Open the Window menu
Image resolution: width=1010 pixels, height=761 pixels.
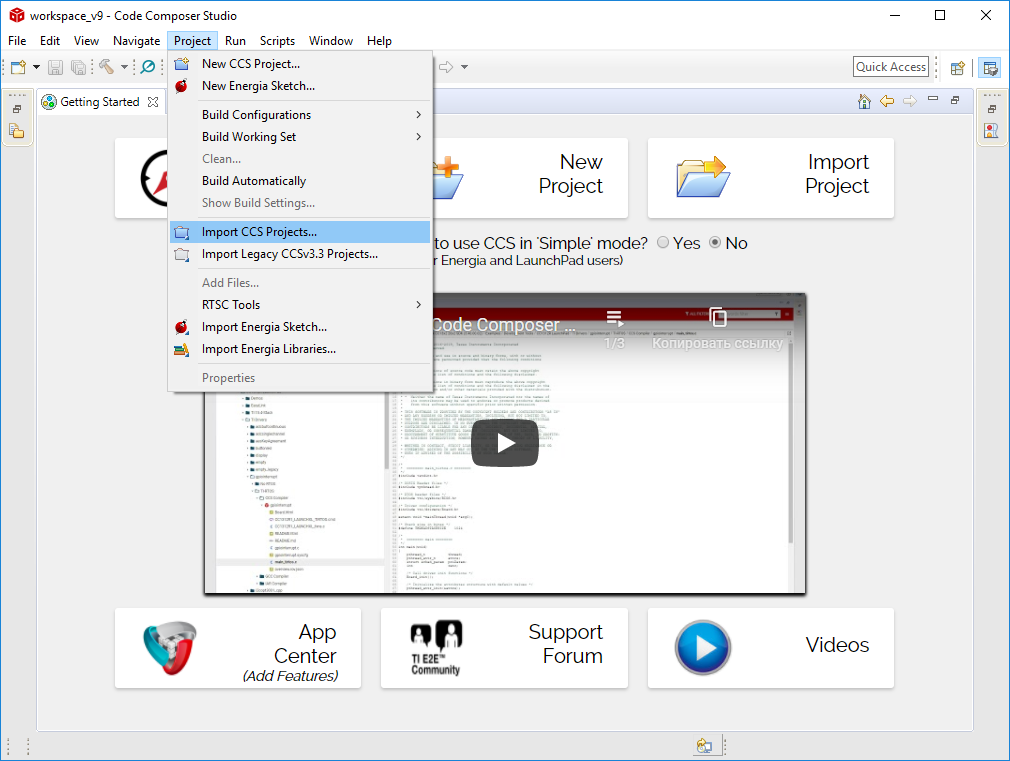pos(330,41)
